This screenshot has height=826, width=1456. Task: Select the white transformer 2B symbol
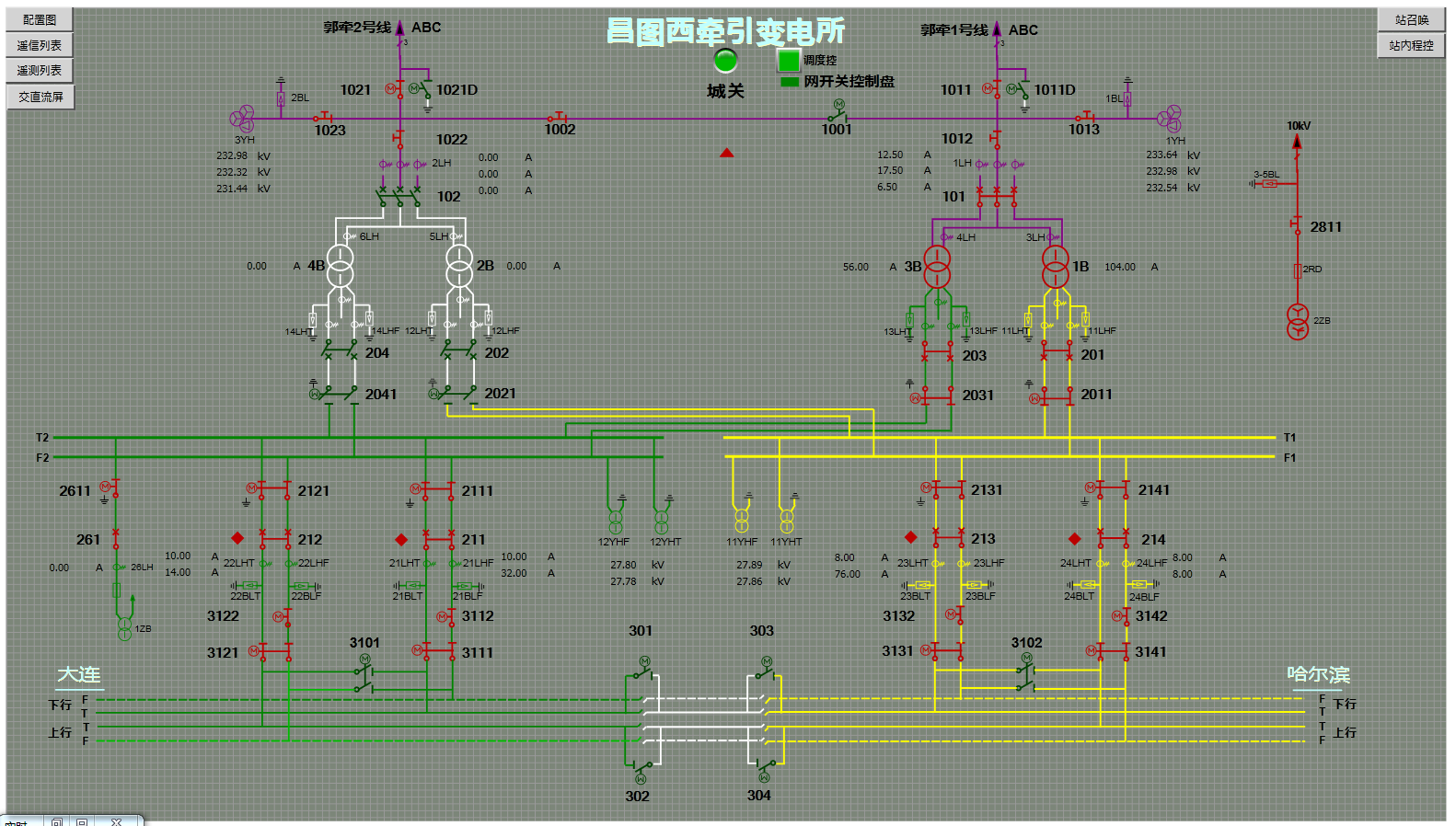tap(459, 266)
